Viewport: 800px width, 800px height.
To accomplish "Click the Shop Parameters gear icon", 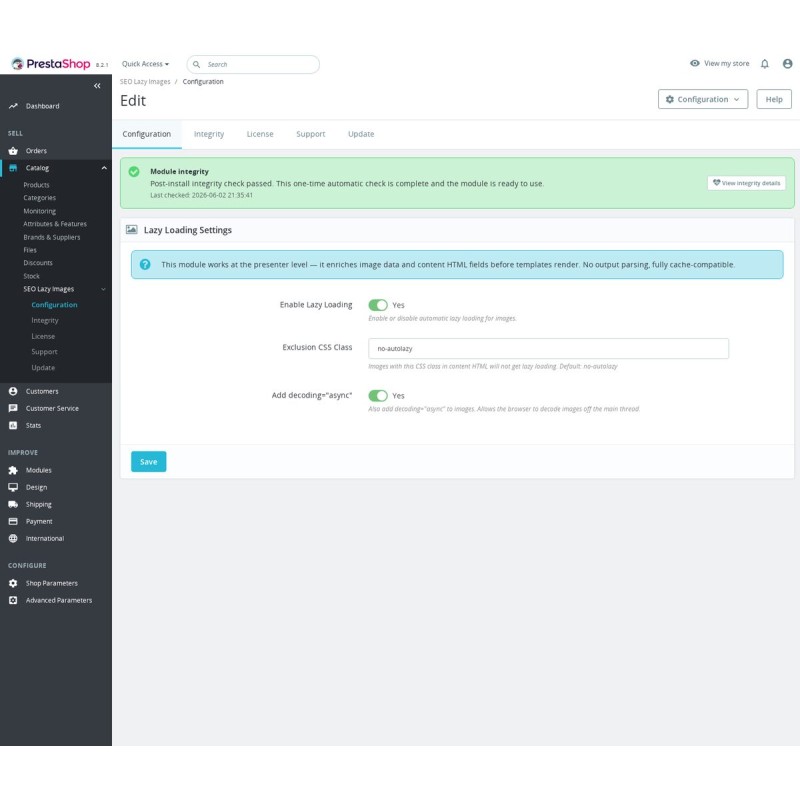I will pyautogui.click(x=13, y=583).
